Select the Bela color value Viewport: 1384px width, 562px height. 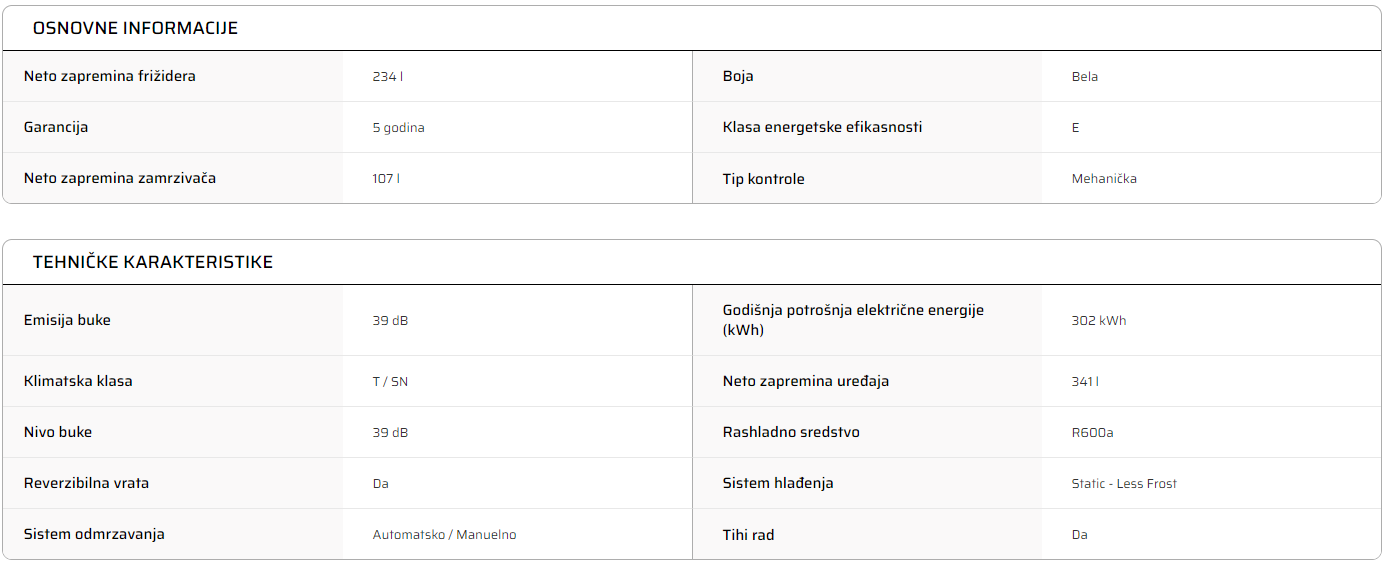[1085, 77]
